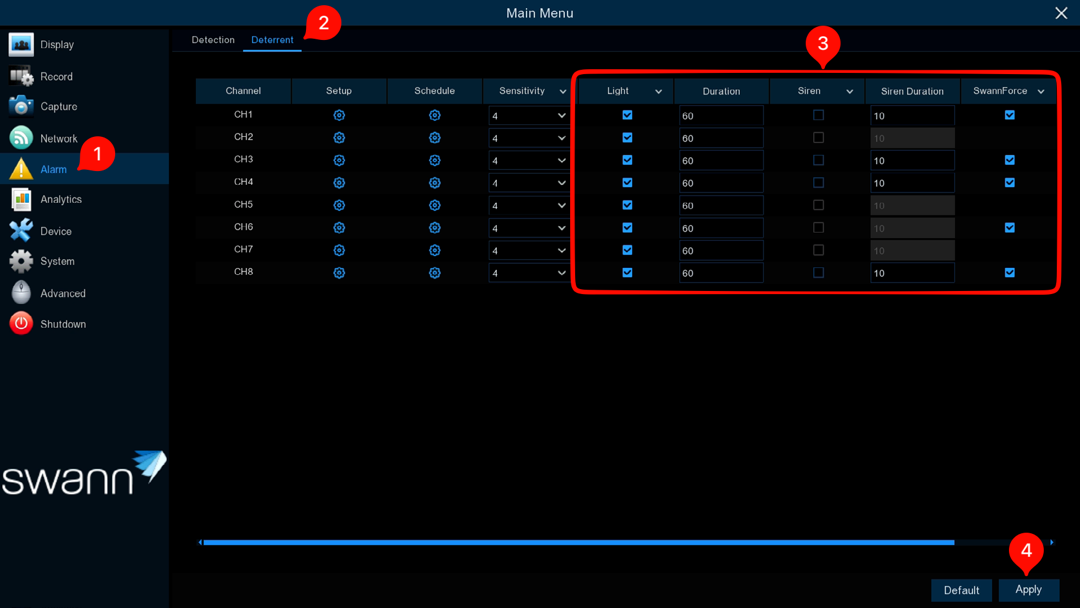Expand the SwannForce column header dropdown
Screen dimensions: 1080x608
1041,92
